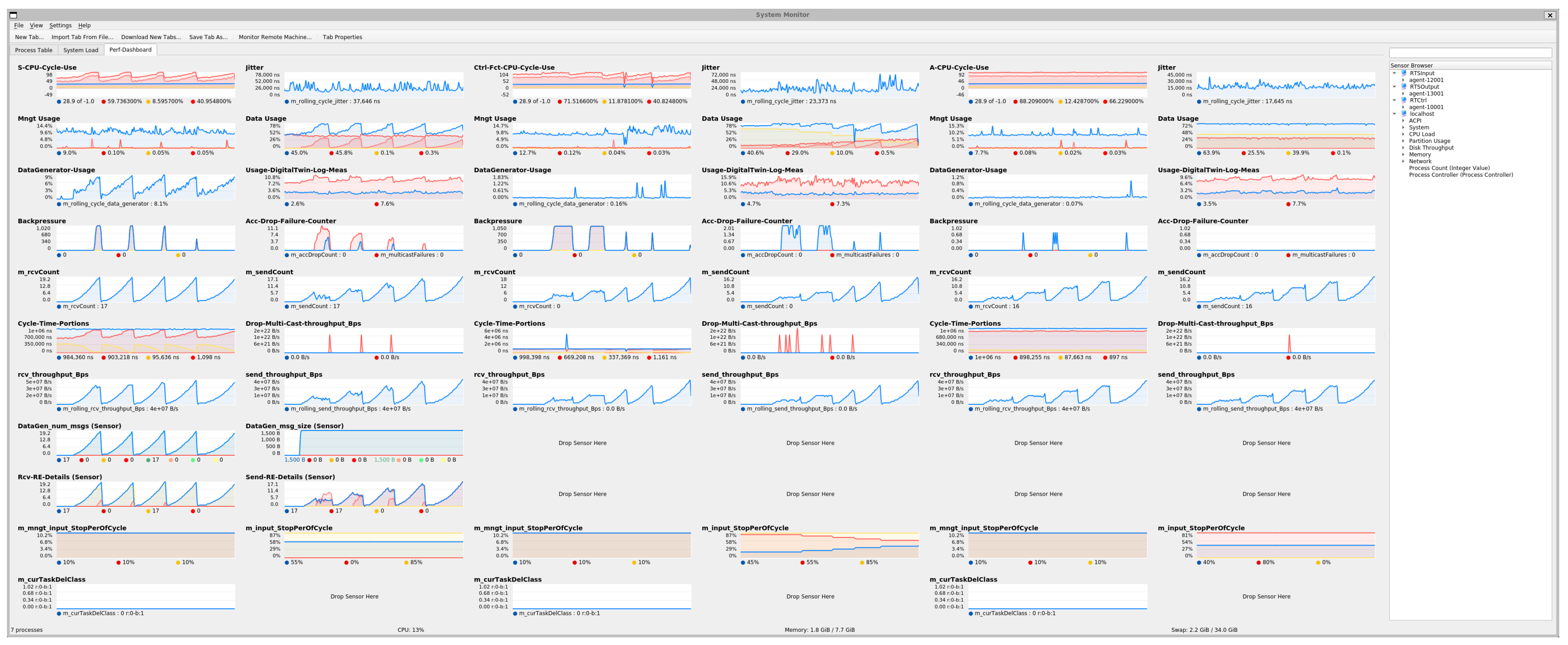Click the RTSOutput host computer icon
This screenshot has height=645, width=1568.
point(1404,87)
